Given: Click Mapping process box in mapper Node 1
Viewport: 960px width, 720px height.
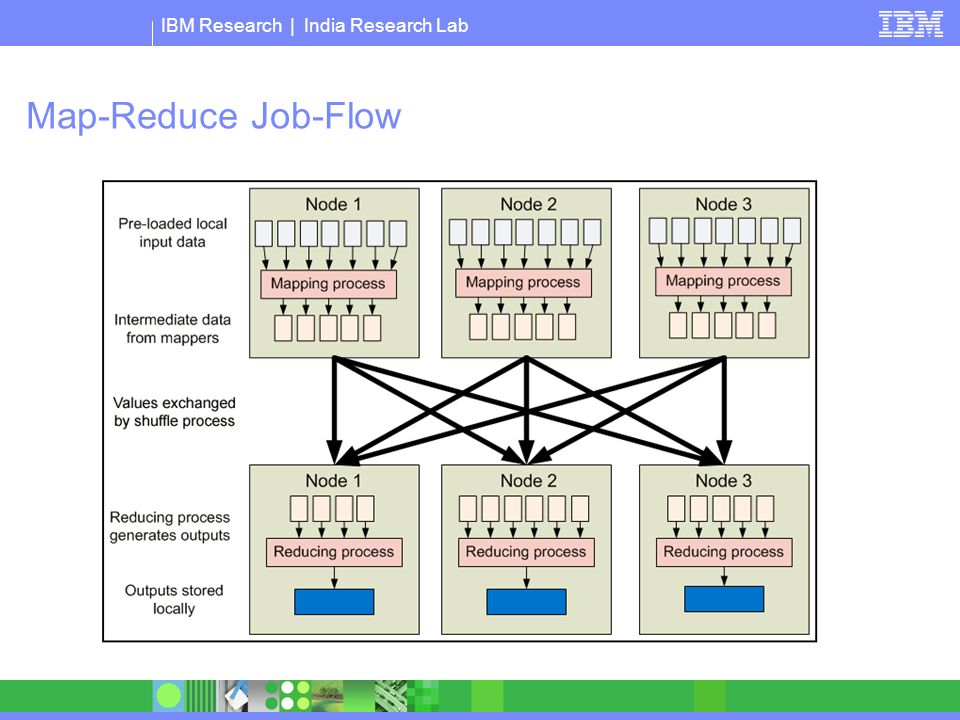Looking at the screenshot, I should [329, 284].
